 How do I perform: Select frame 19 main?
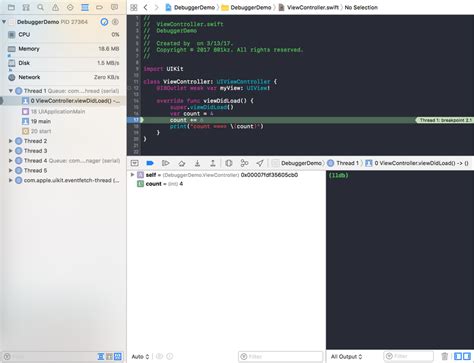[63, 121]
